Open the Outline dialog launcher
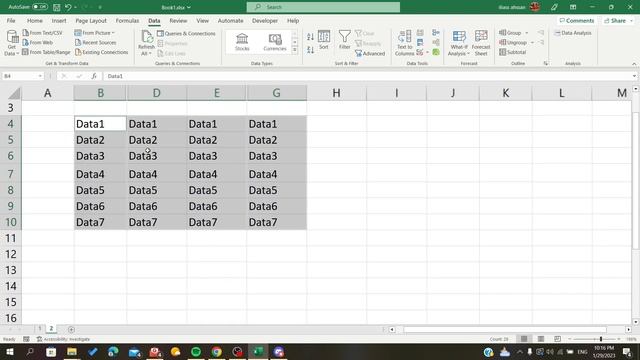This screenshot has width=640, height=360. 546,63
